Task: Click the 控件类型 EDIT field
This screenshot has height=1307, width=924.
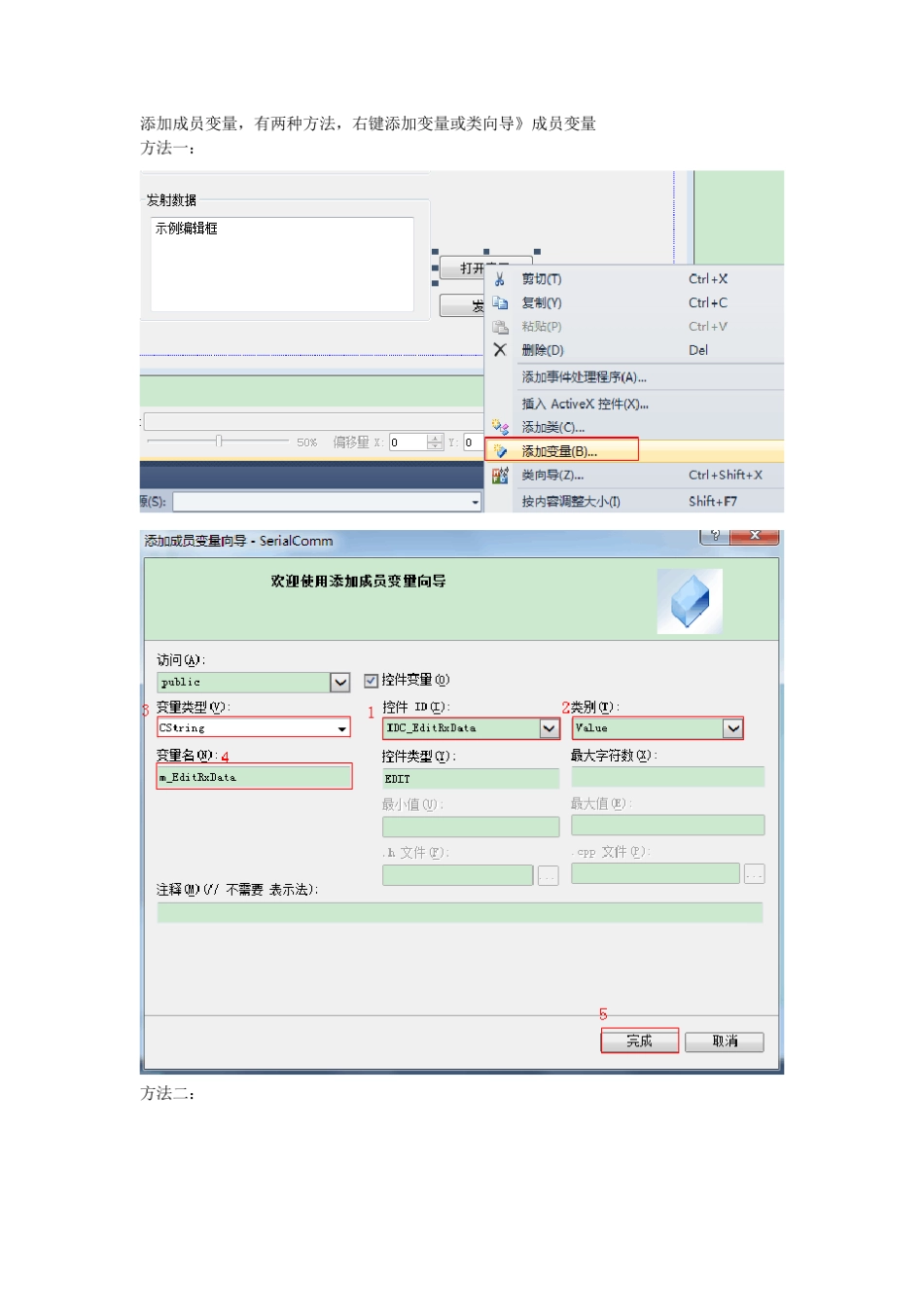Action: point(471,779)
